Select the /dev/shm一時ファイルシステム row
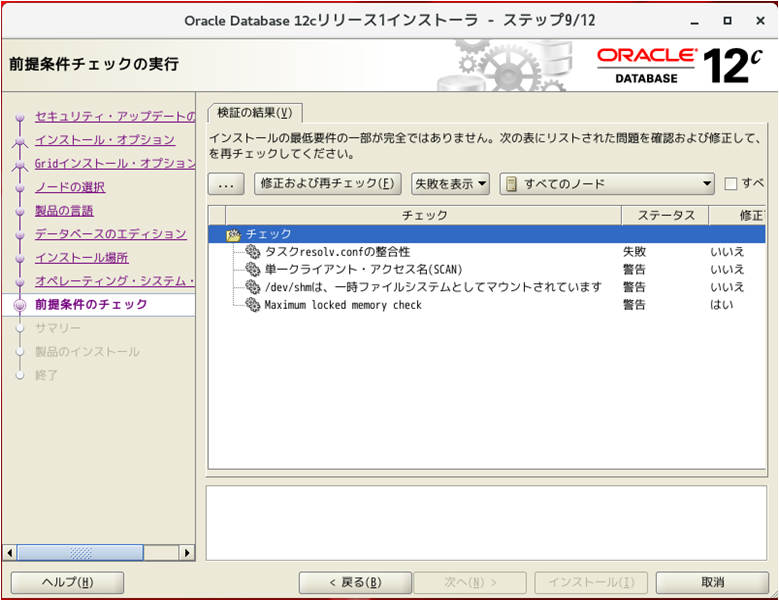 487,287
